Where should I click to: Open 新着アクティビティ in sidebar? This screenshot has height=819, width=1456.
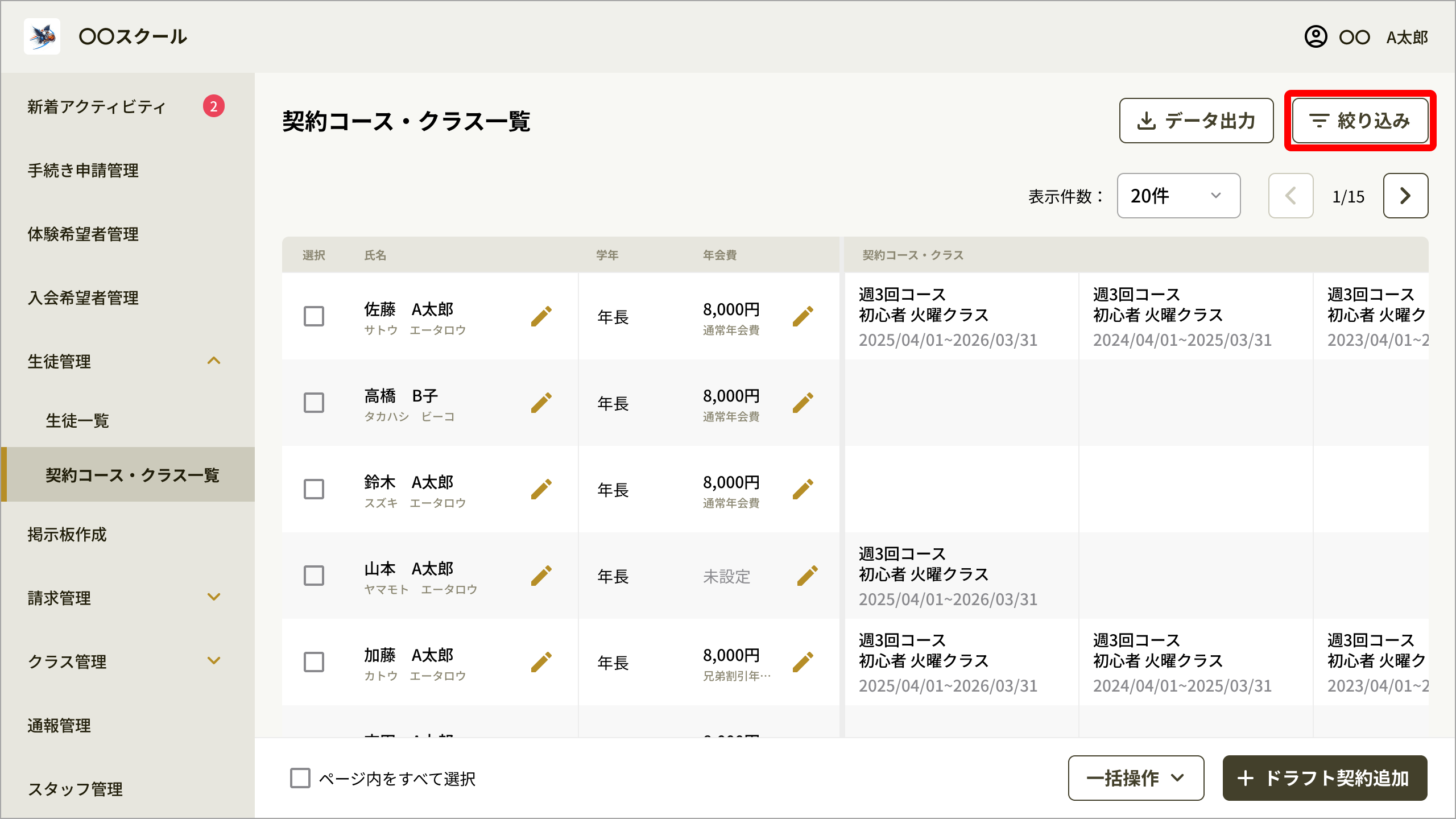click(127, 106)
